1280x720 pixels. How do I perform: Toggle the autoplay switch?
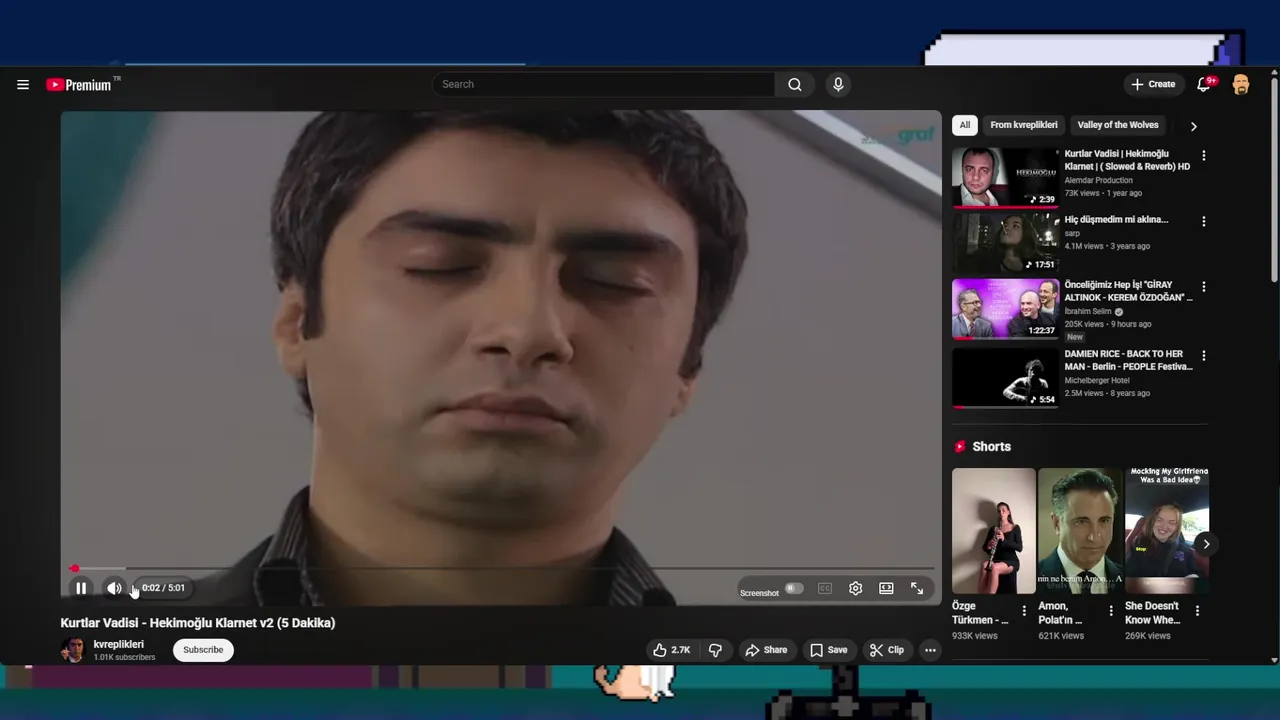pyautogui.click(x=794, y=588)
